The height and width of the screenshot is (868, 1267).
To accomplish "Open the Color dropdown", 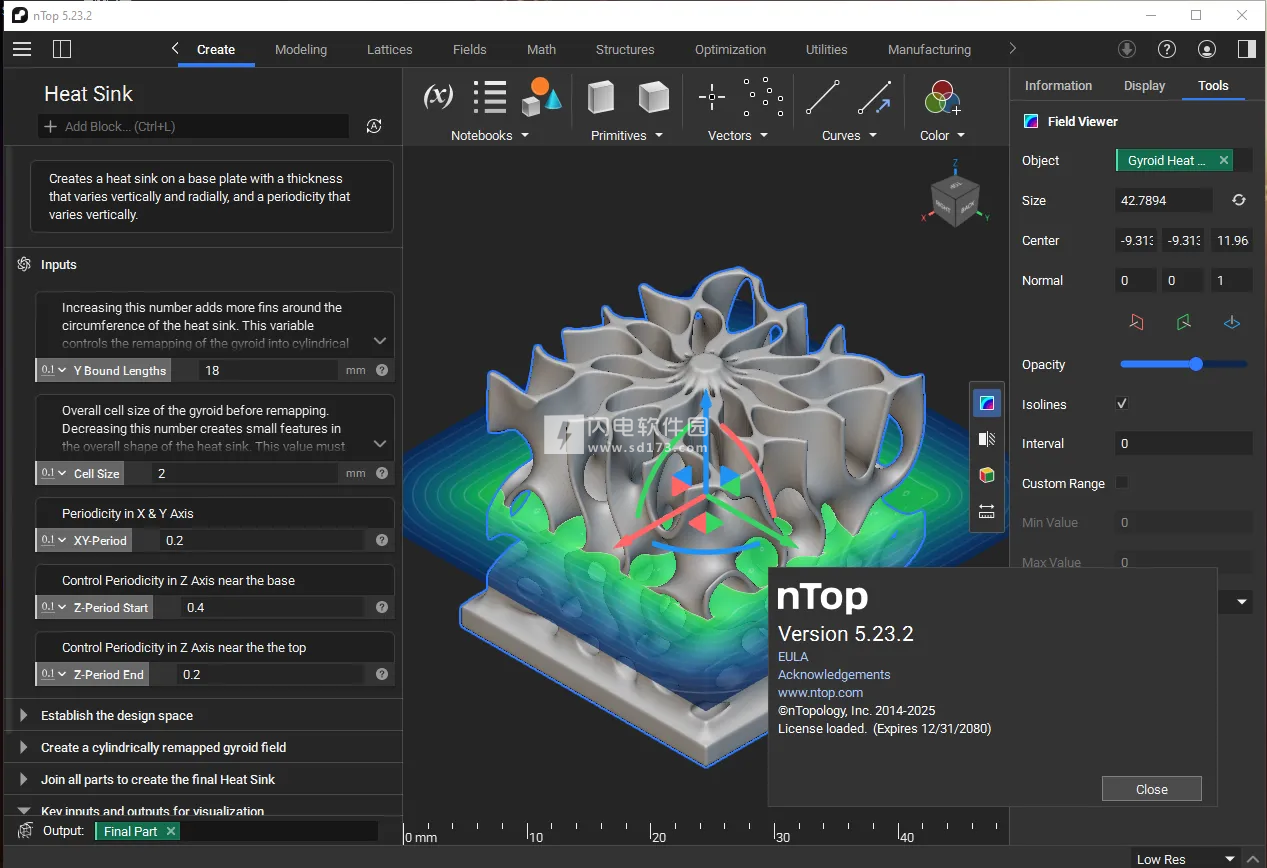I will (943, 135).
